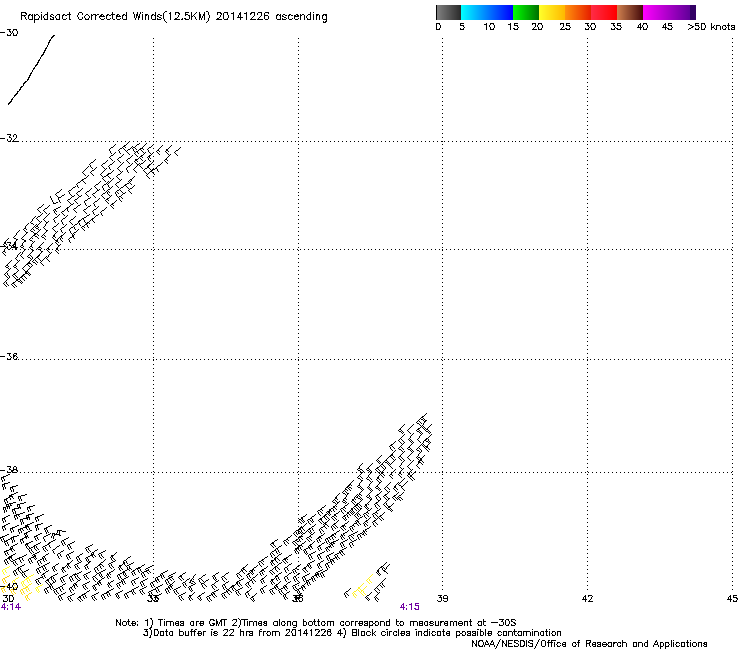Click the '25' label under the color bar
This screenshot has height=650, width=740.
[565, 27]
